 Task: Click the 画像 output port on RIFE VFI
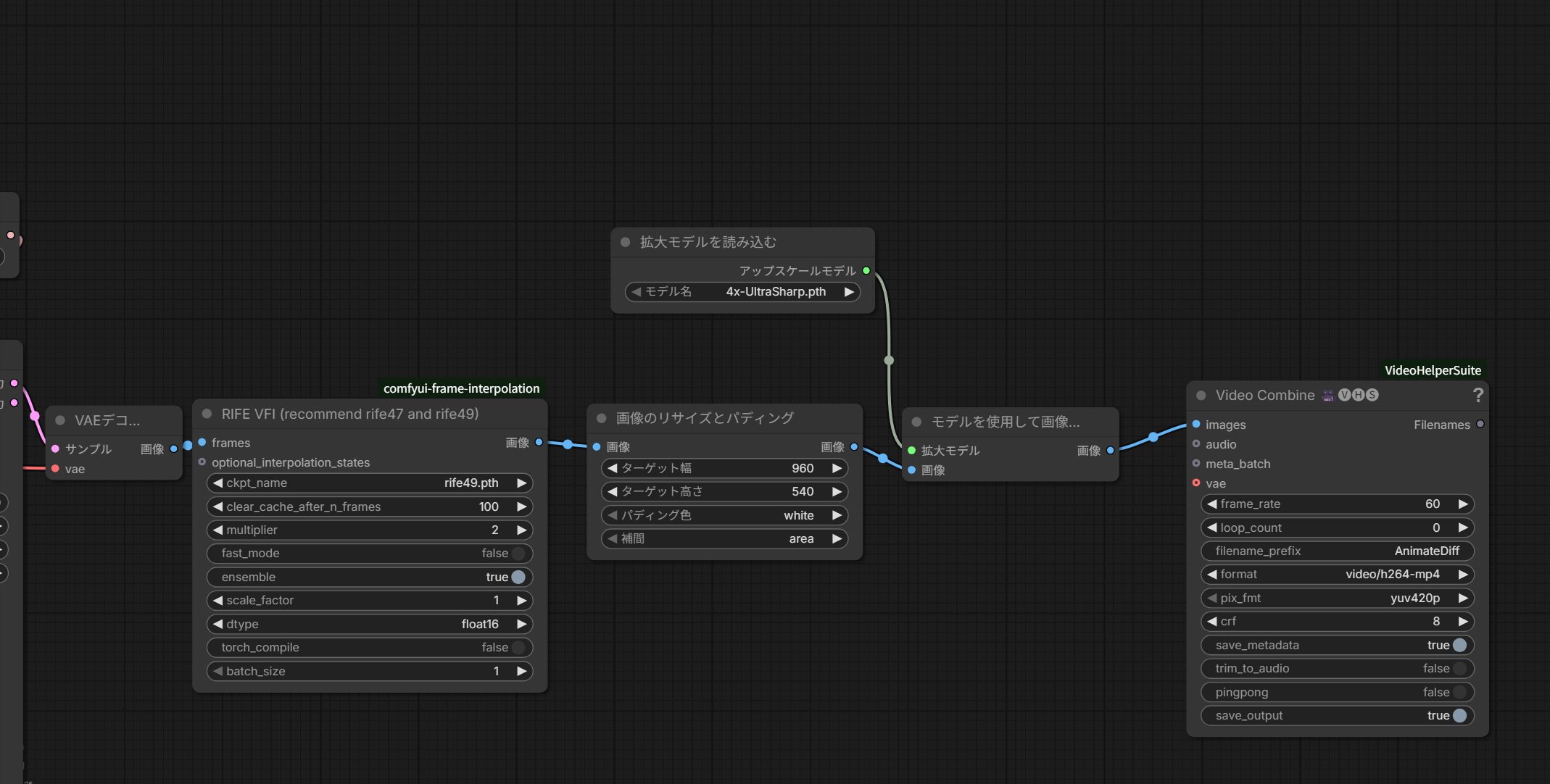(539, 442)
